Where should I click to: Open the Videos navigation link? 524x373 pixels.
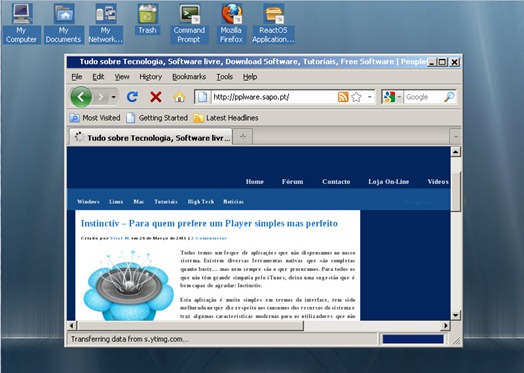coord(438,182)
